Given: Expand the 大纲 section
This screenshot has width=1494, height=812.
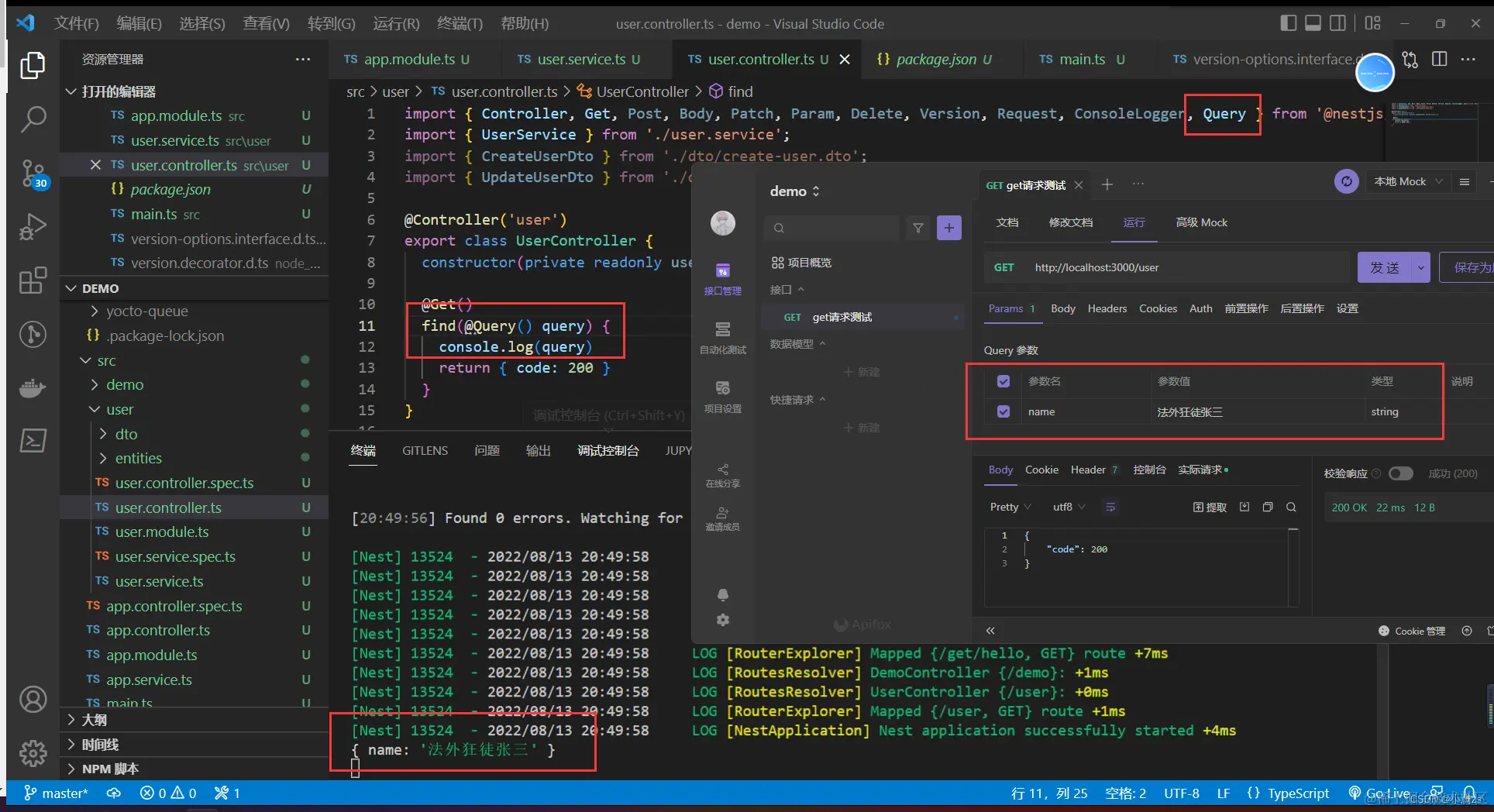Looking at the screenshot, I should (194, 720).
